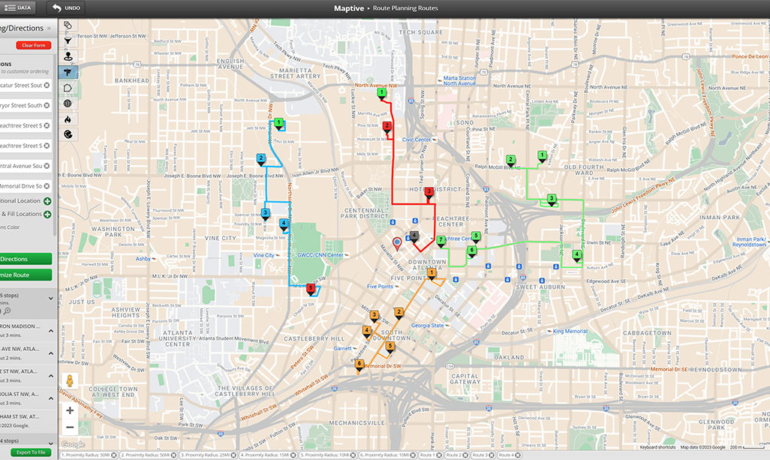
Task: Click the Memorial Drive address field
Action: [26, 186]
